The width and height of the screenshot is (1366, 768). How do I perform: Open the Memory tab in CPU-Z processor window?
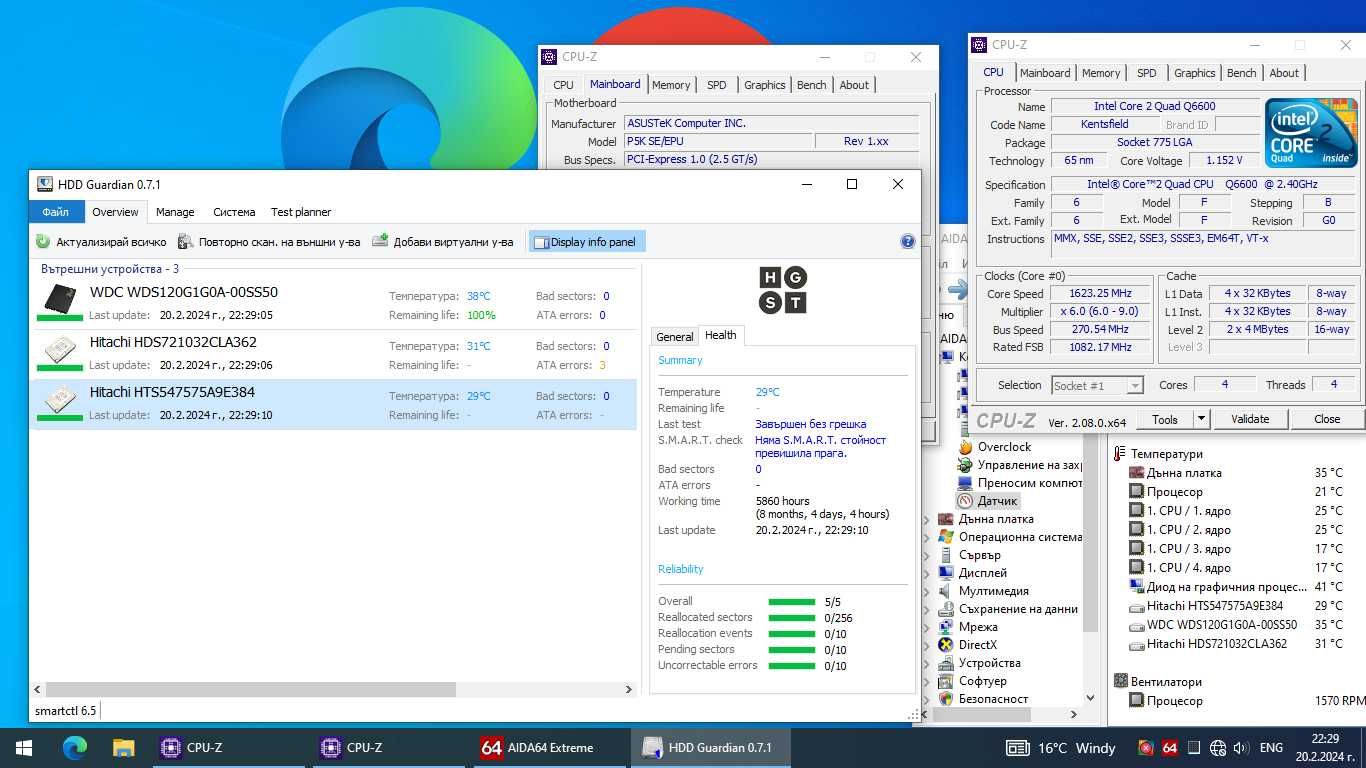[x=1101, y=73]
